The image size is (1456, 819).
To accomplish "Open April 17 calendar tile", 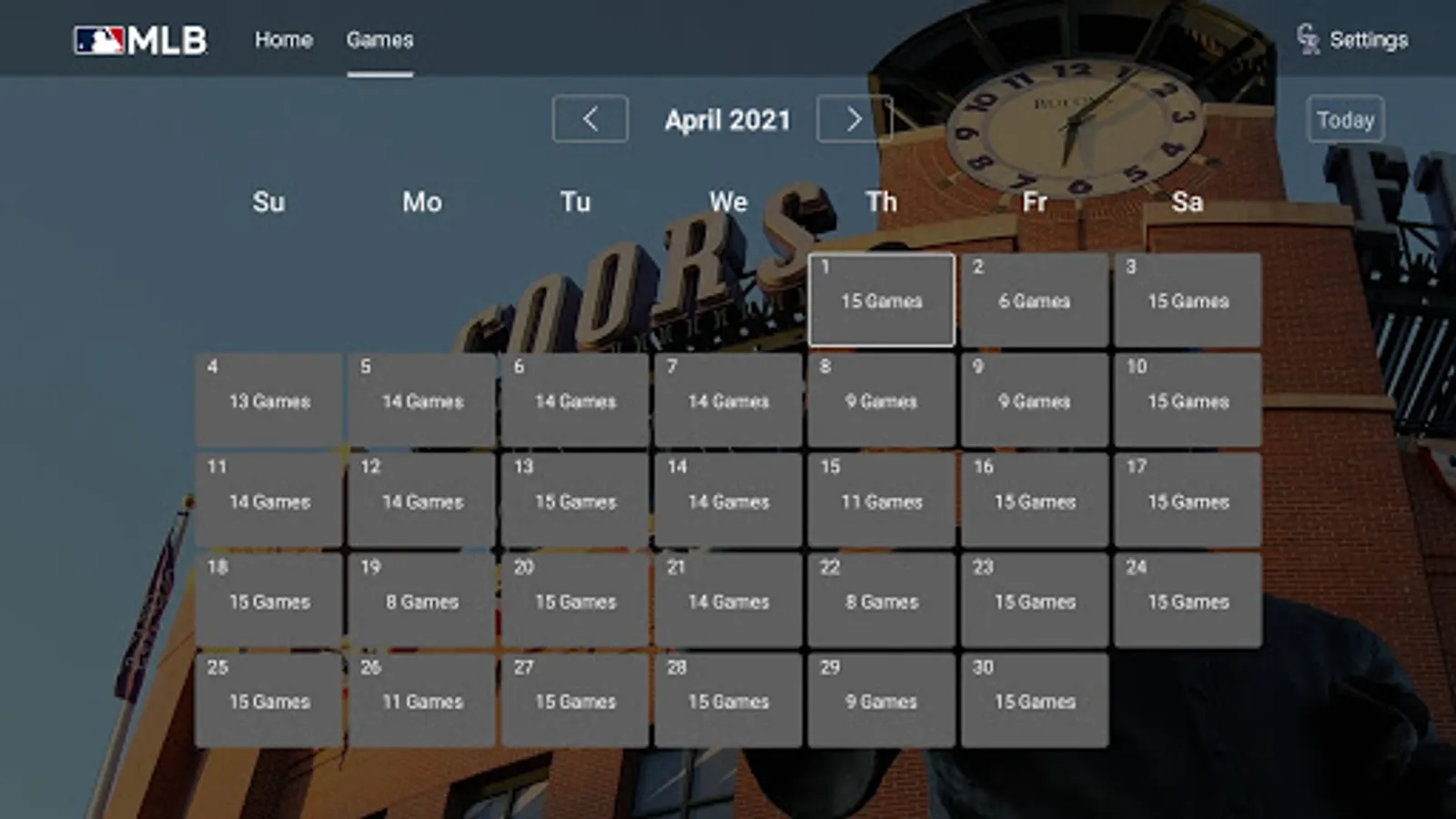I will tap(1188, 500).
